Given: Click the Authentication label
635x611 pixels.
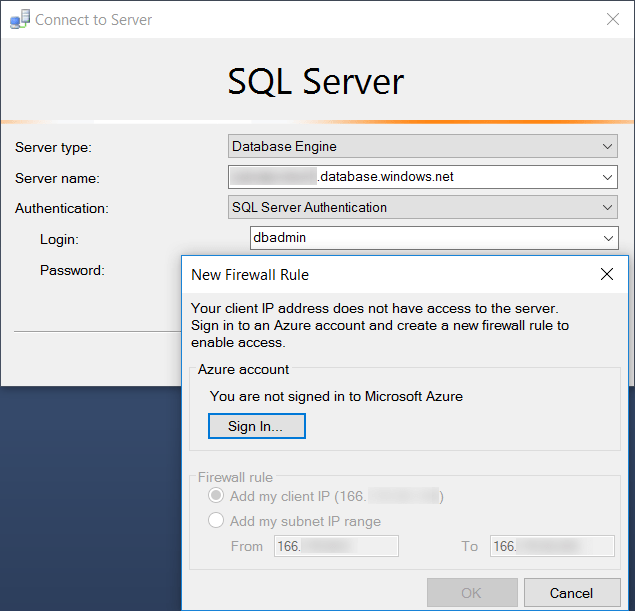Looking at the screenshot, I should click(x=62, y=208).
